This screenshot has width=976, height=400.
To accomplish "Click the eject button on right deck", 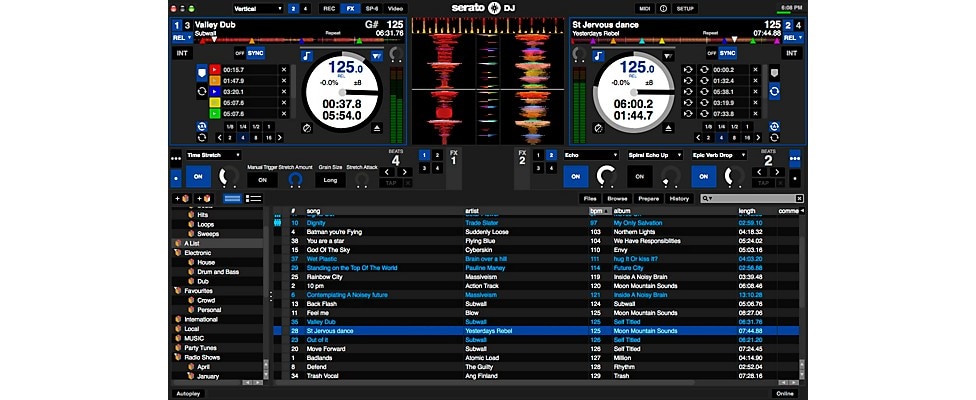I will click(668, 128).
